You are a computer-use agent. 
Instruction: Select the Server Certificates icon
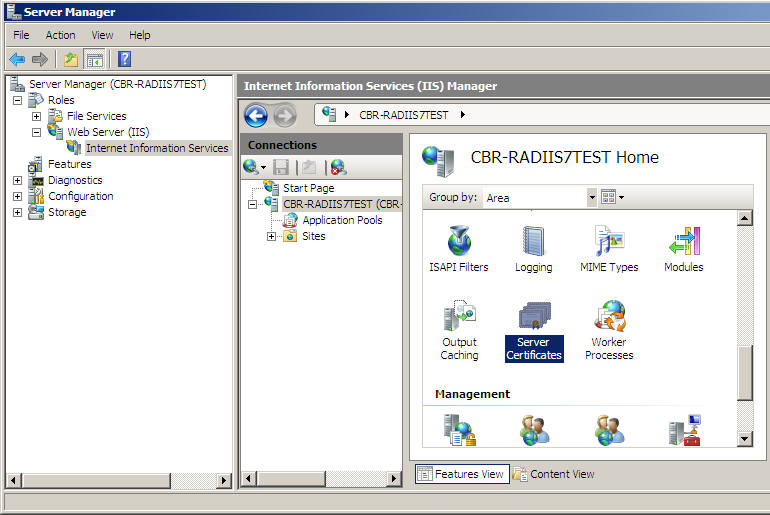click(x=534, y=330)
